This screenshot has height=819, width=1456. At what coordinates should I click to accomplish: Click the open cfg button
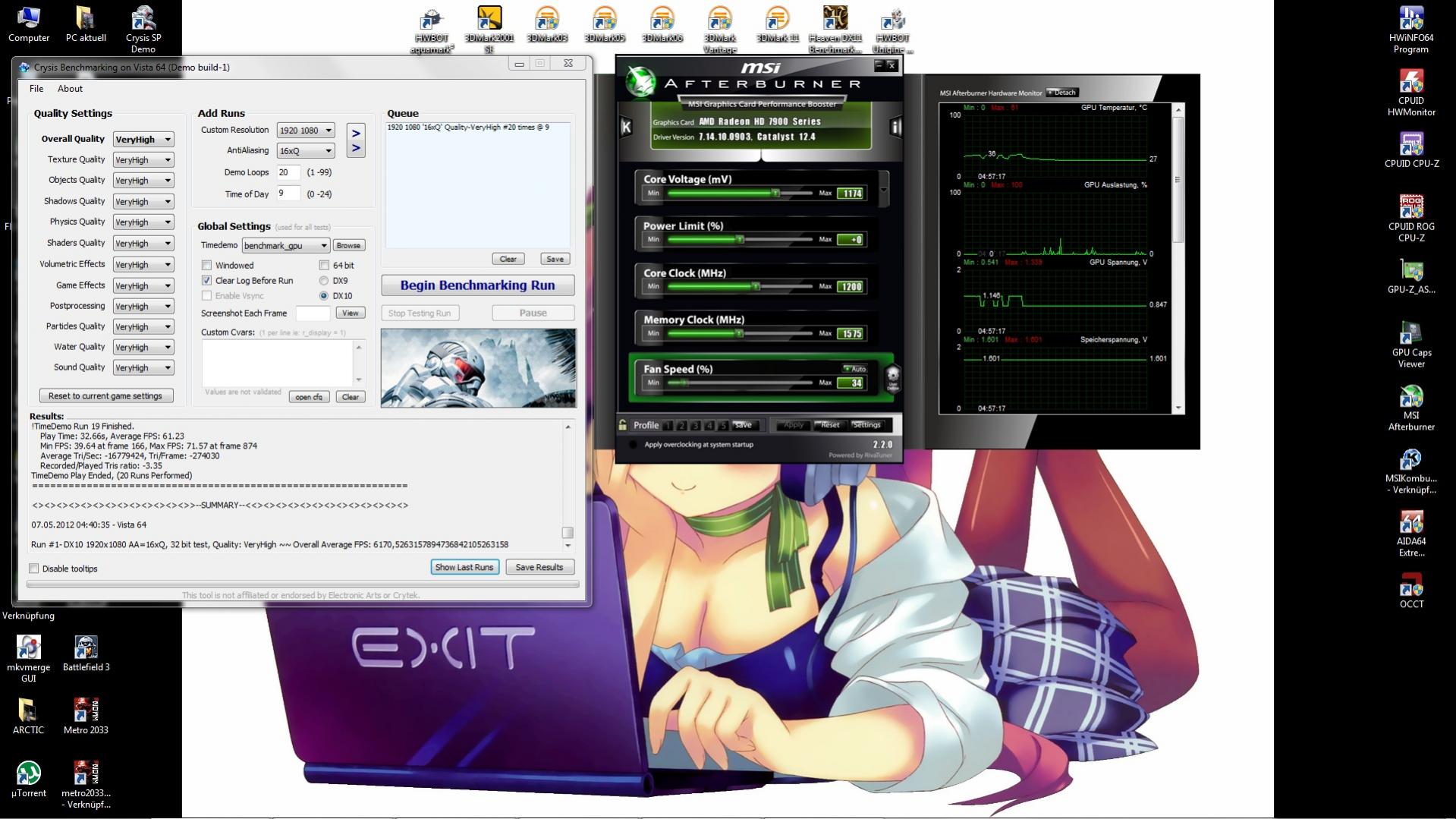click(309, 397)
